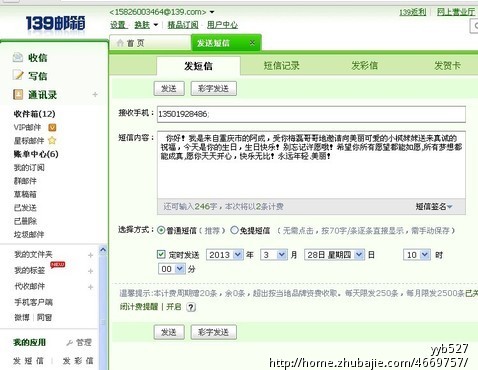Open 群邮件 in sidebar
The width and height of the screenshot is (478, 370).
click(x=25, y=181)
